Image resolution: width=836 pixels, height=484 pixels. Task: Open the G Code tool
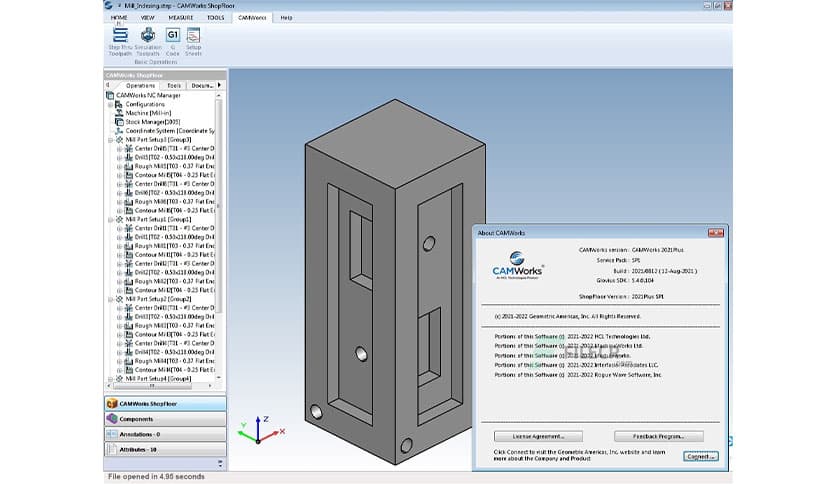[x=172, y=36]
